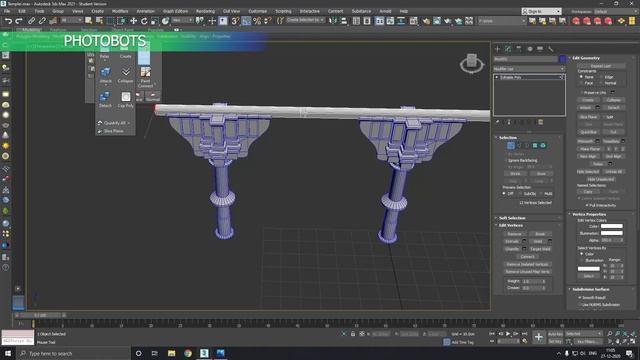Open the Motion tab icon in command panel
The height and width of the screenshot is (360, 640).
tap(529, 49)
